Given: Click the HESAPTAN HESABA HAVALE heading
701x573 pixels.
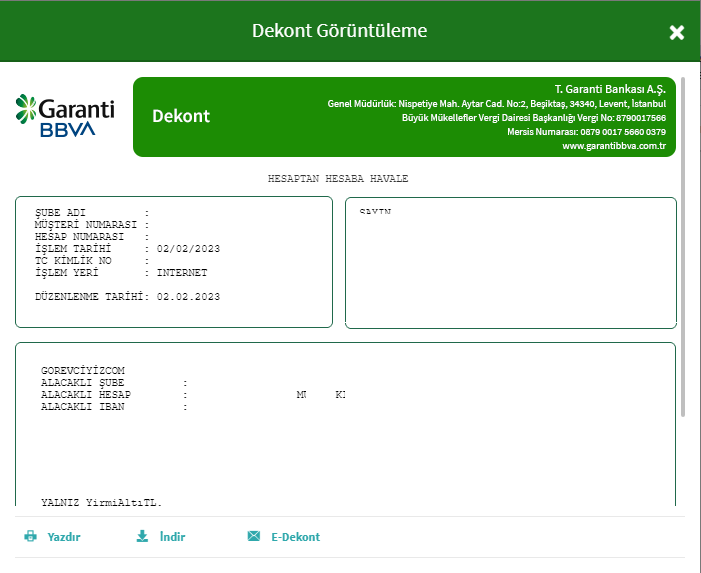Looking at the screenshot, I should [338, 178].
